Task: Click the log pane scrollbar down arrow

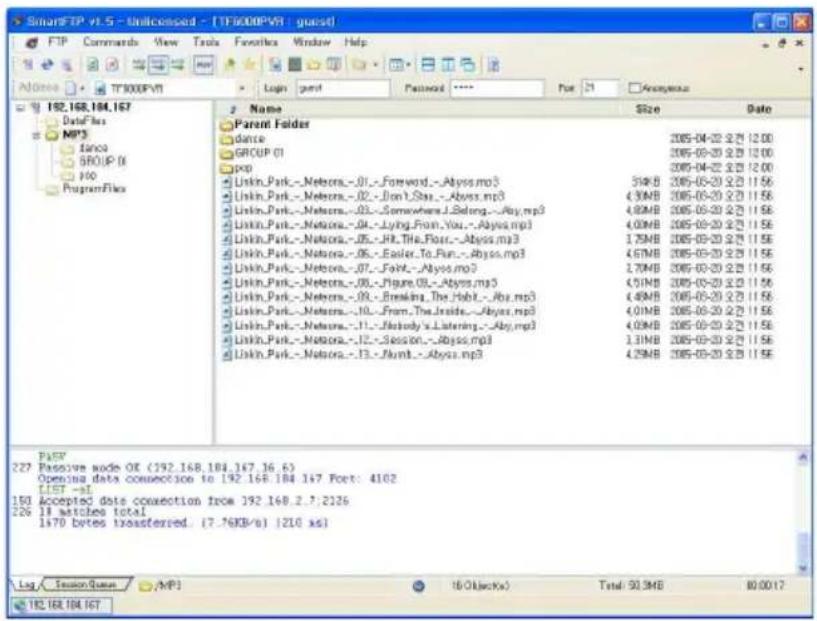Action: [803, 568]
